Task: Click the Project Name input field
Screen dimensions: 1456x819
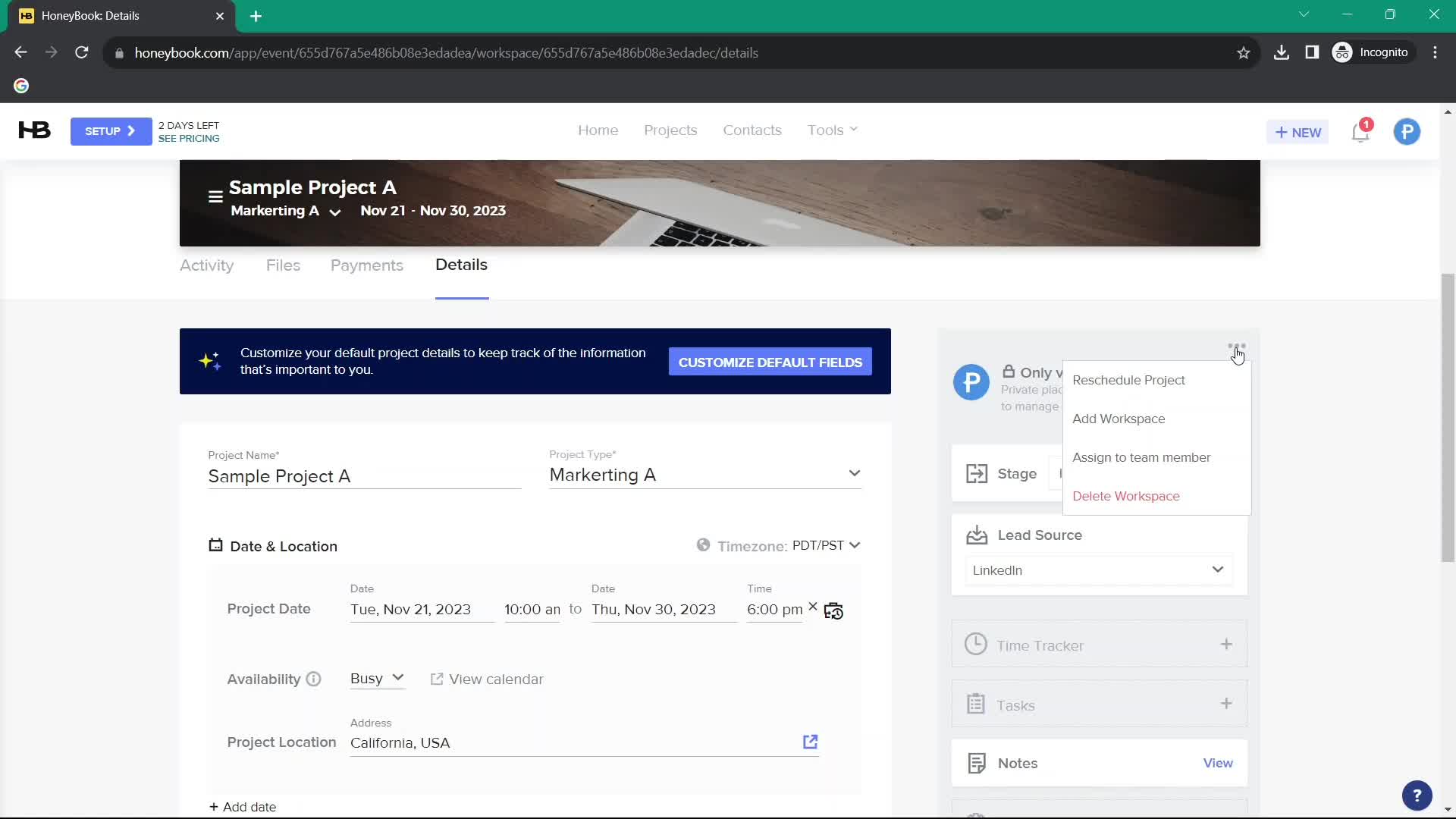Action: [364, 476]
